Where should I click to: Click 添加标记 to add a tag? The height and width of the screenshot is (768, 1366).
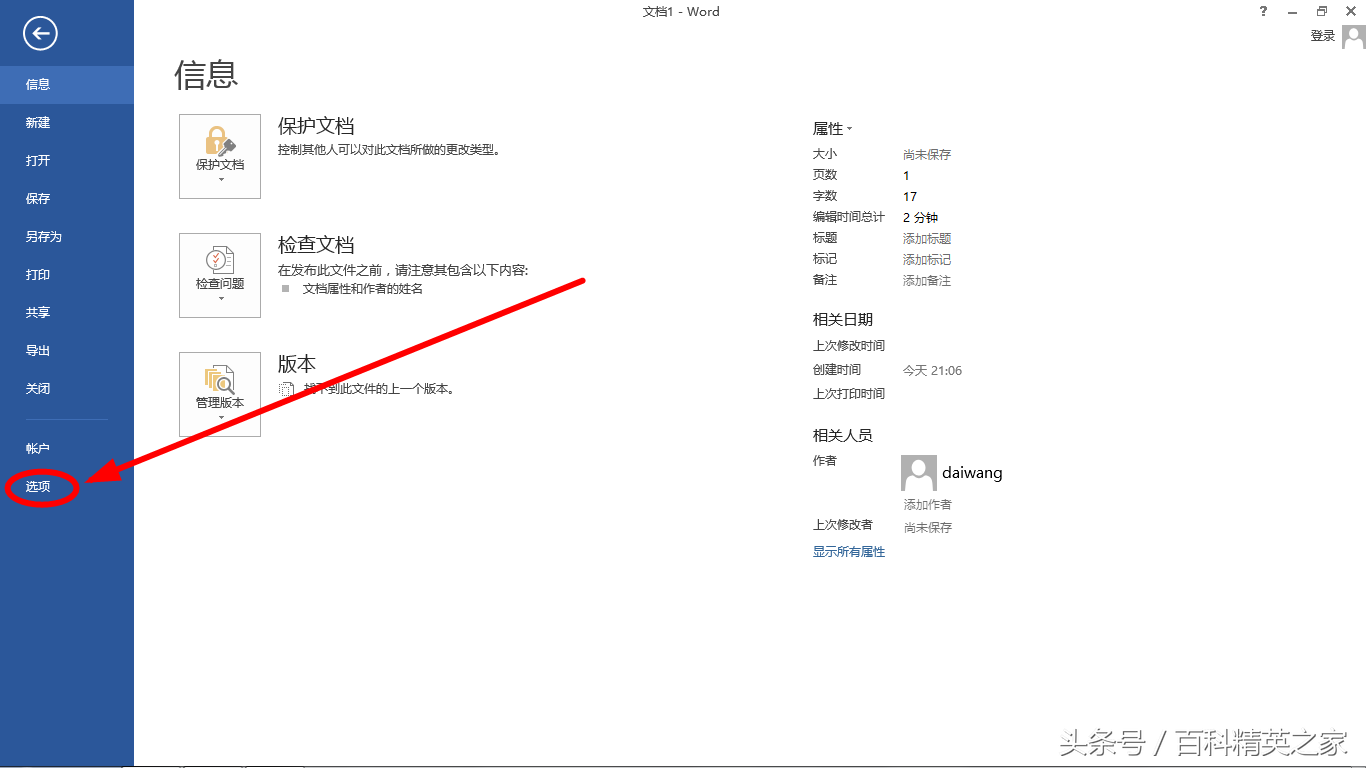click(927, 260)
